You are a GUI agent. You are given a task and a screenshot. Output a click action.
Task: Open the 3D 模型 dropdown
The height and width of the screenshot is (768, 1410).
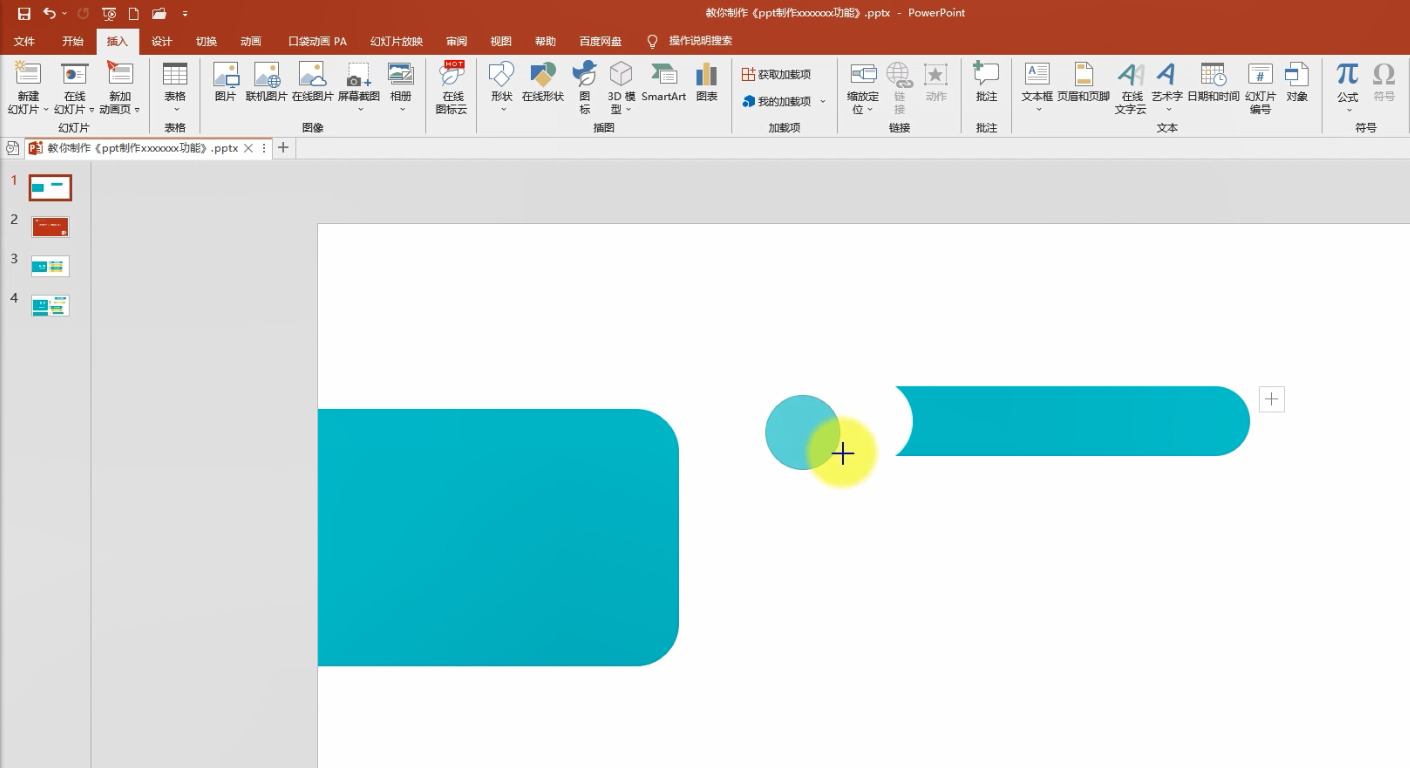(x=622, y=87)
